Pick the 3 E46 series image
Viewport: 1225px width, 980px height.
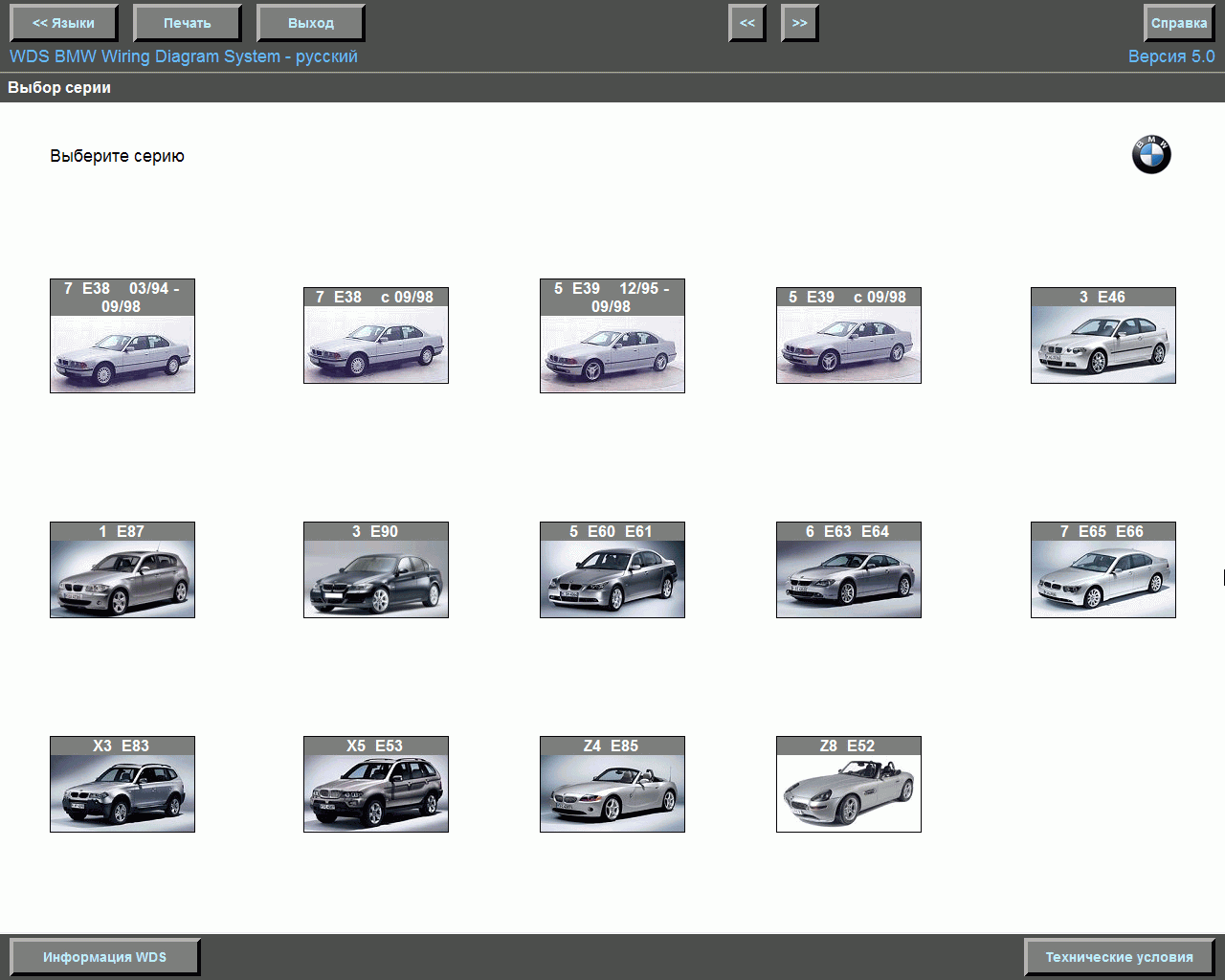pos(1102,344)
